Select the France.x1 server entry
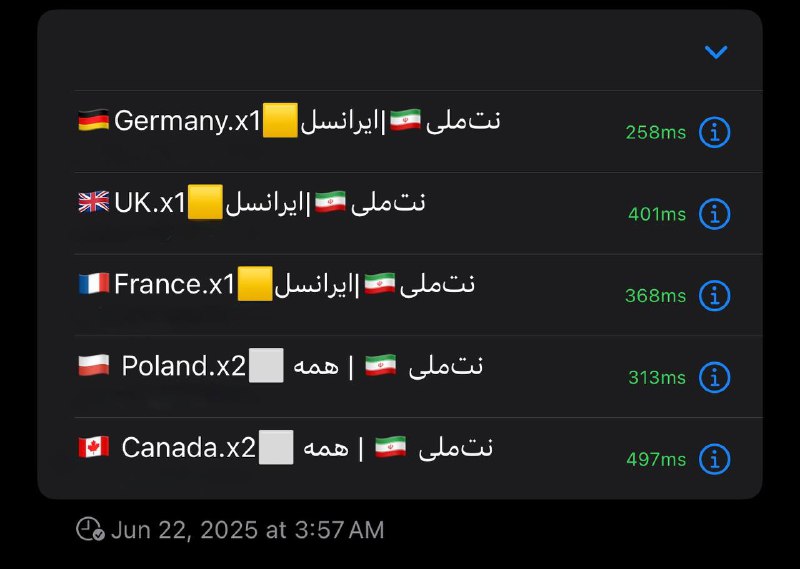Viewport: 800px width, 569px height. (x=418, y=295)
